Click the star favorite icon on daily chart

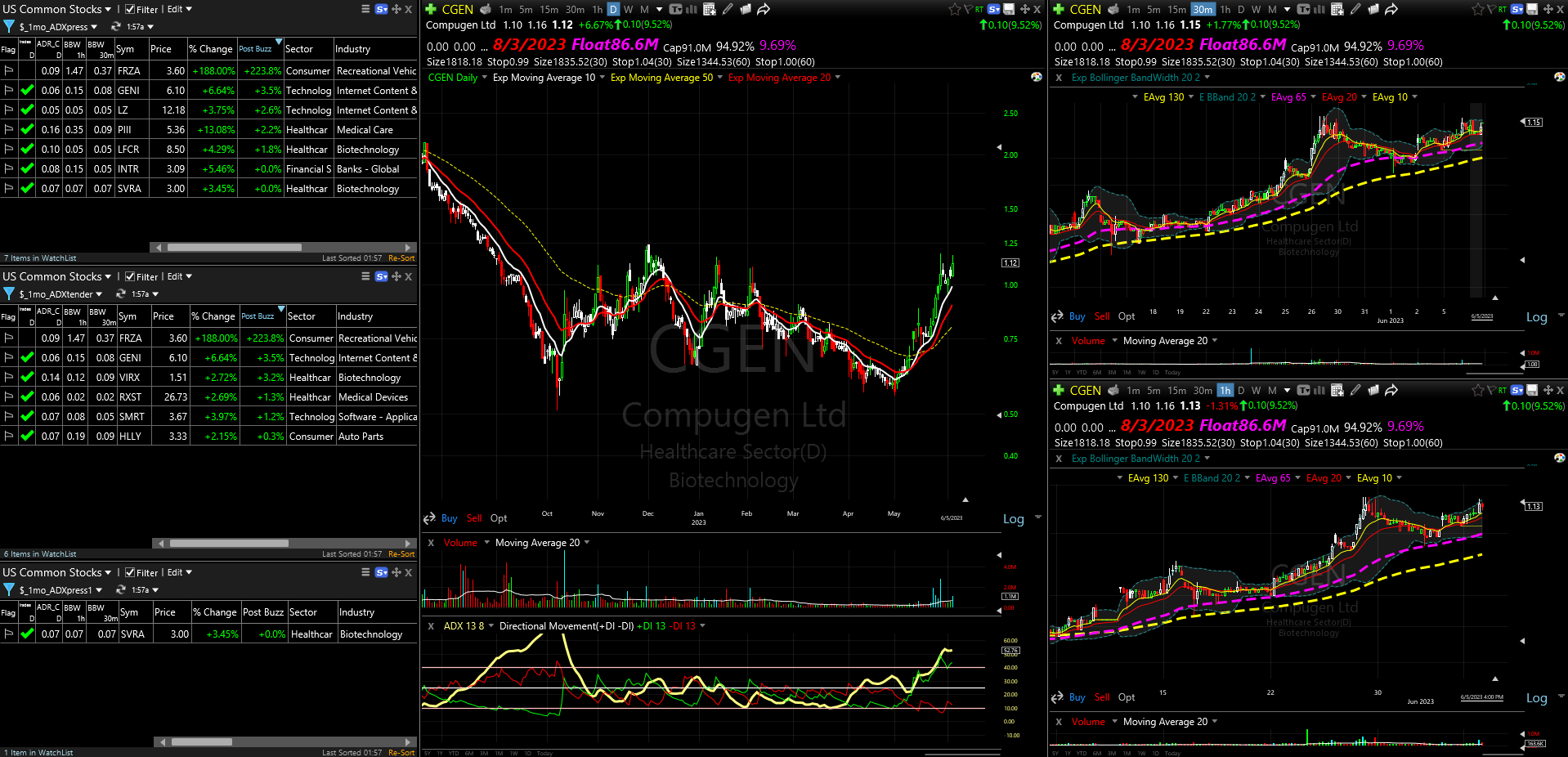click(x=955, y=9)
